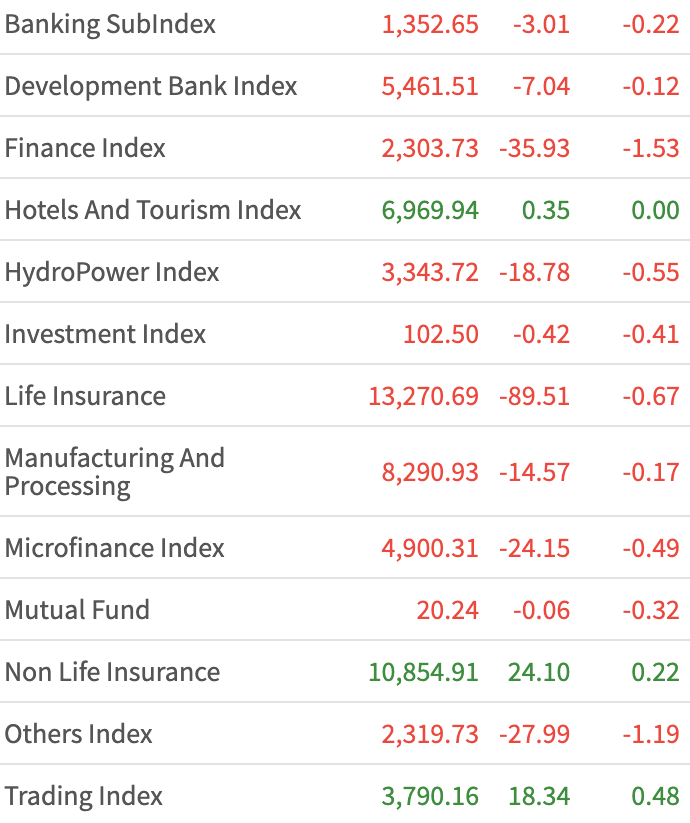Image resolution: width=690 pixels, height=823 pixels.
Task: Select the Finance Index row
Action: [x=85, y=148]
